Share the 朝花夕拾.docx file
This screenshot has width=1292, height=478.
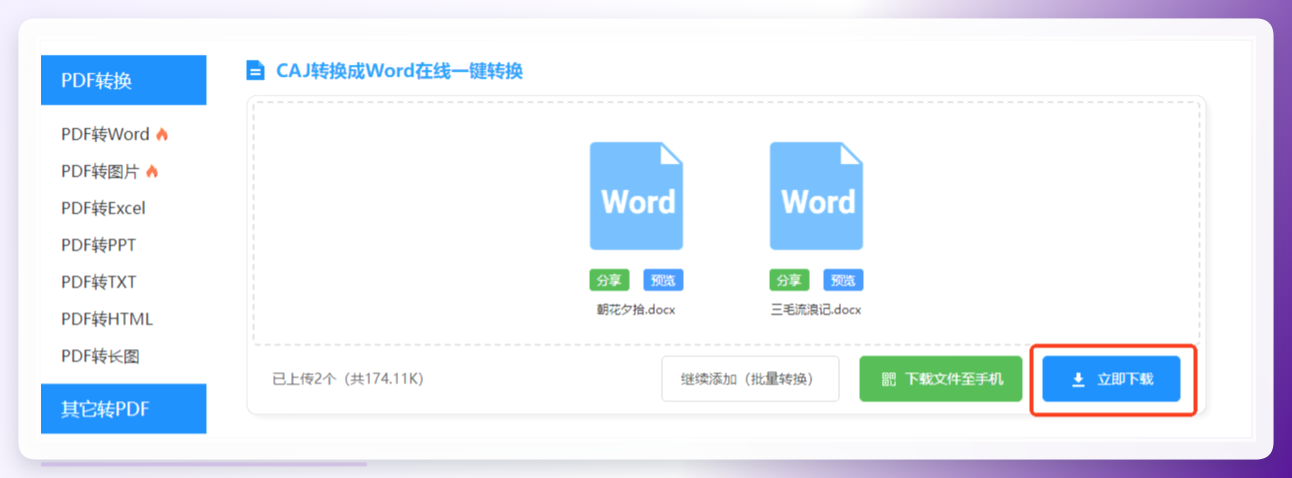609,280
